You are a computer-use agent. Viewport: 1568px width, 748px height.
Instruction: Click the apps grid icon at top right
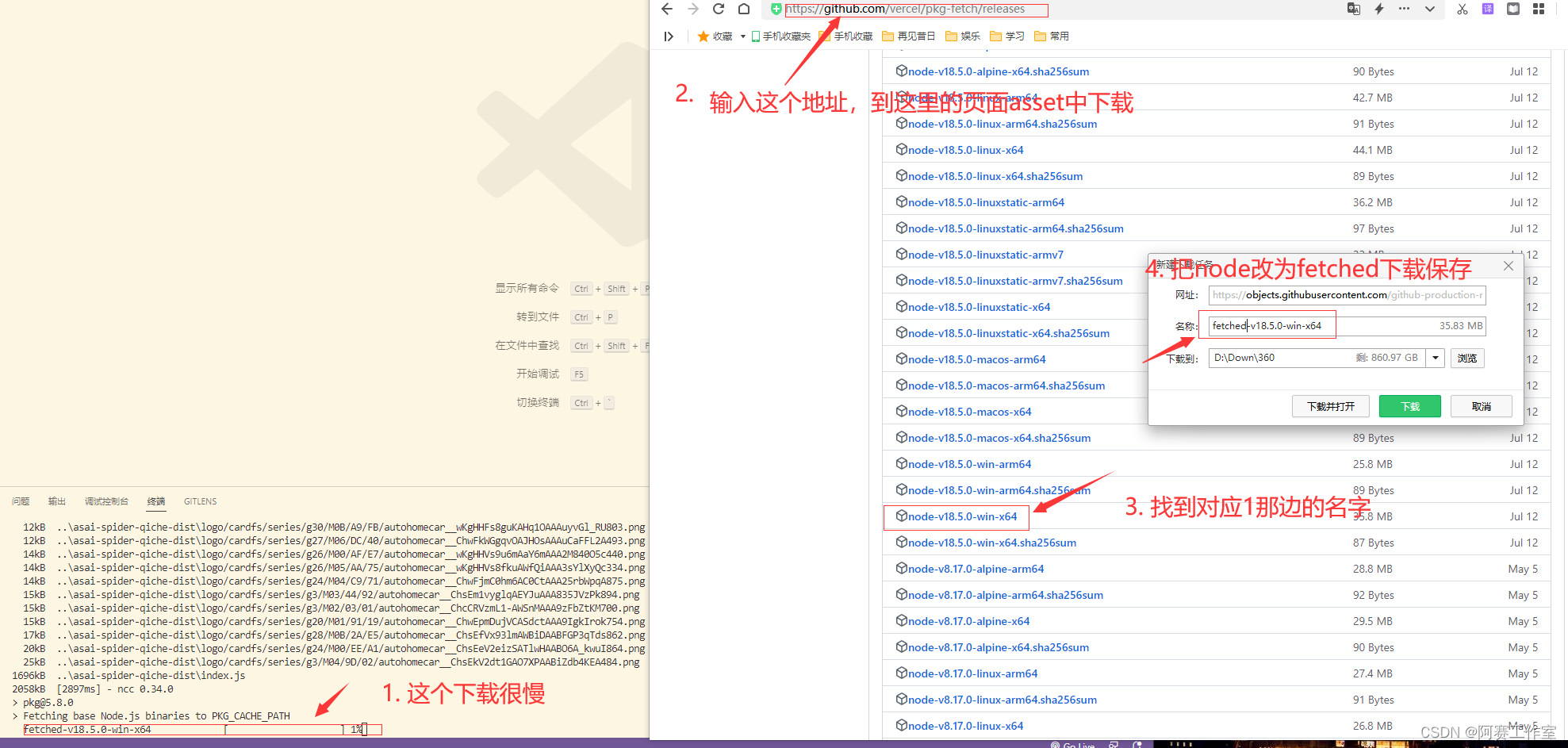click(1539, 9)
